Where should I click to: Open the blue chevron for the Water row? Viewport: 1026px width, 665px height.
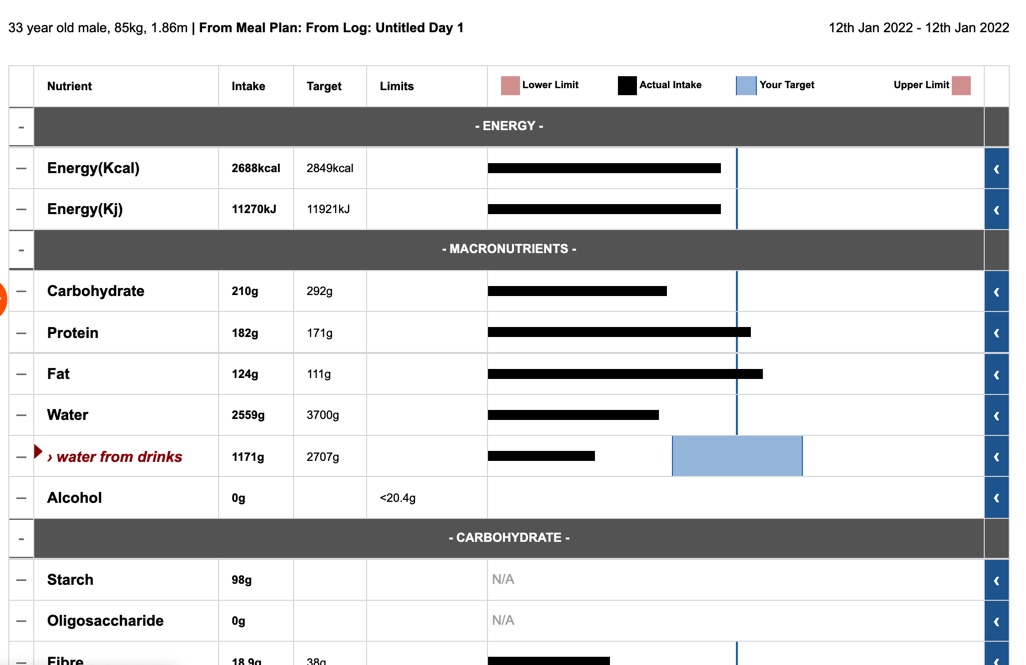coord(996,416)
